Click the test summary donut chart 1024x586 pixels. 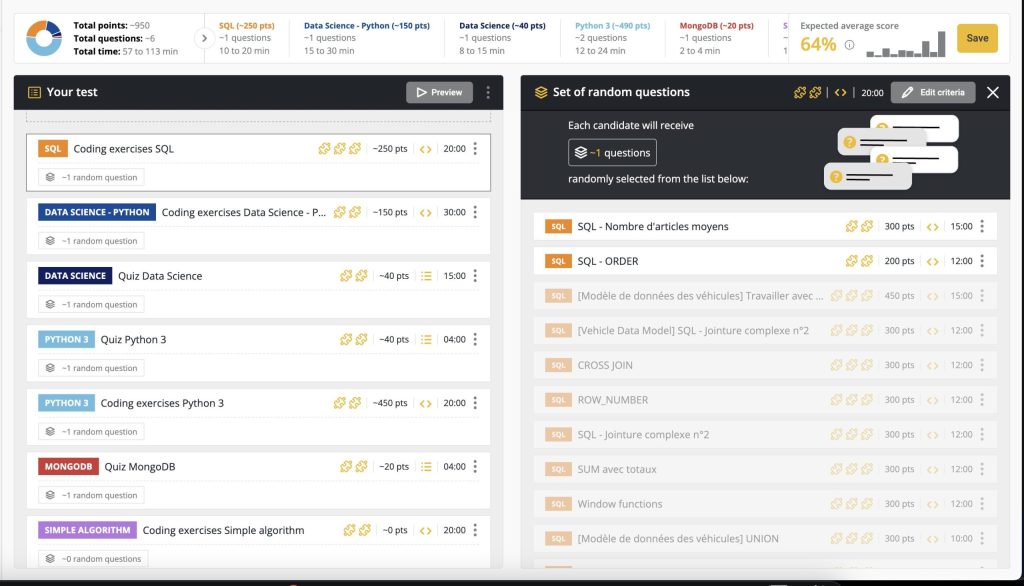[x=44, y=38]
